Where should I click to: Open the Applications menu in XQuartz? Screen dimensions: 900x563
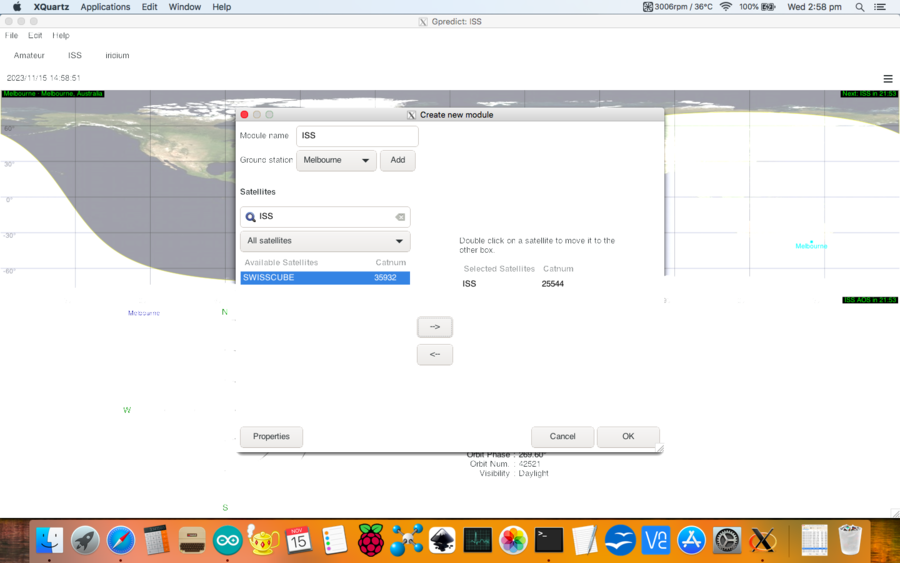click(x=105, y=7)
